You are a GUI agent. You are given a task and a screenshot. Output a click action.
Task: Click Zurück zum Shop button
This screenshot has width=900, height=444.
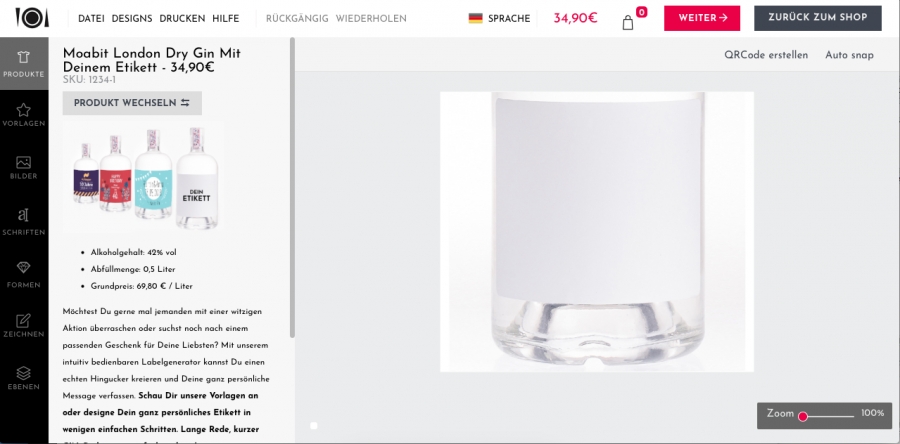[817, 18]
